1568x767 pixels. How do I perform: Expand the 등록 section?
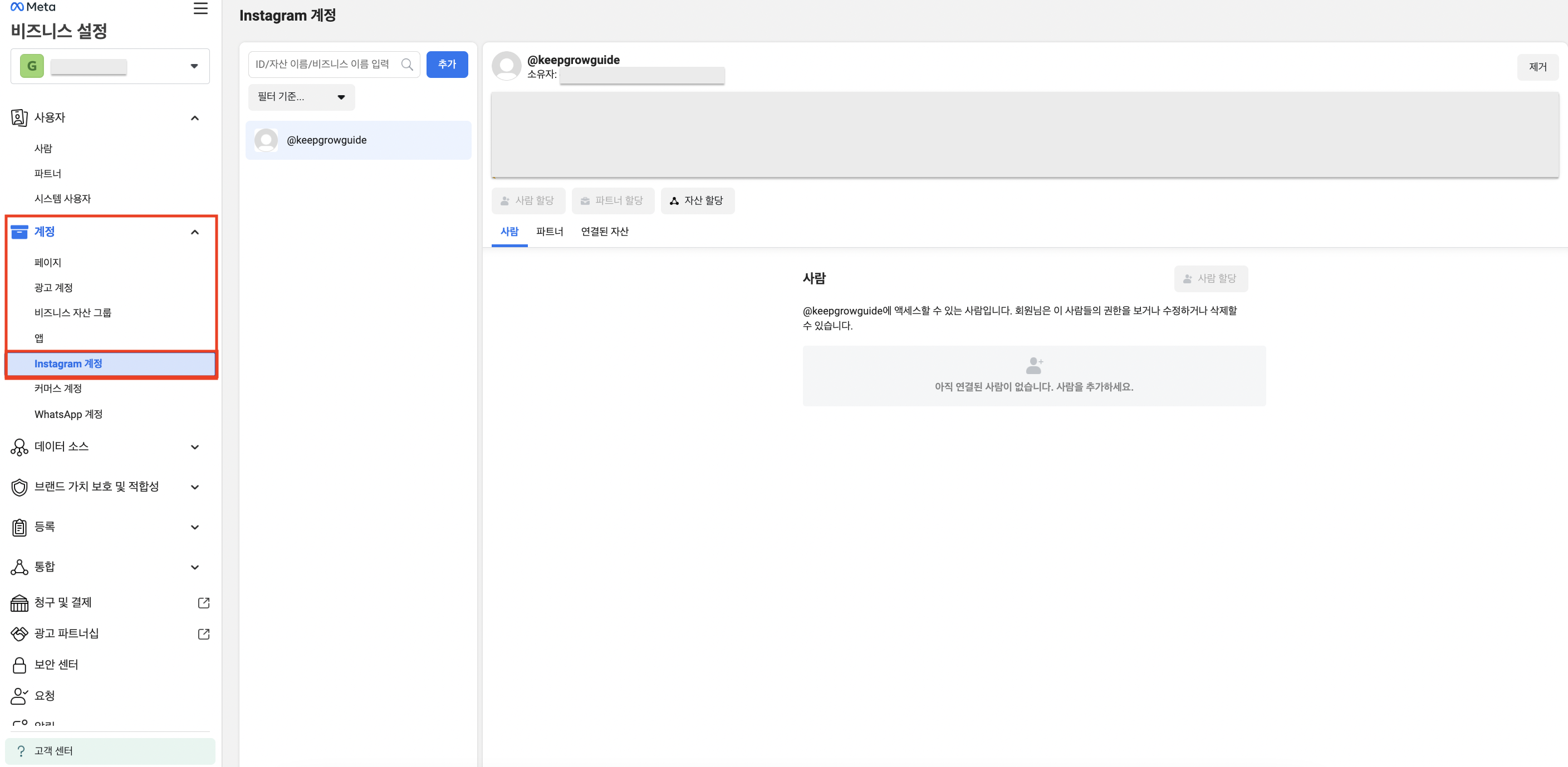[x=195, y=527]
